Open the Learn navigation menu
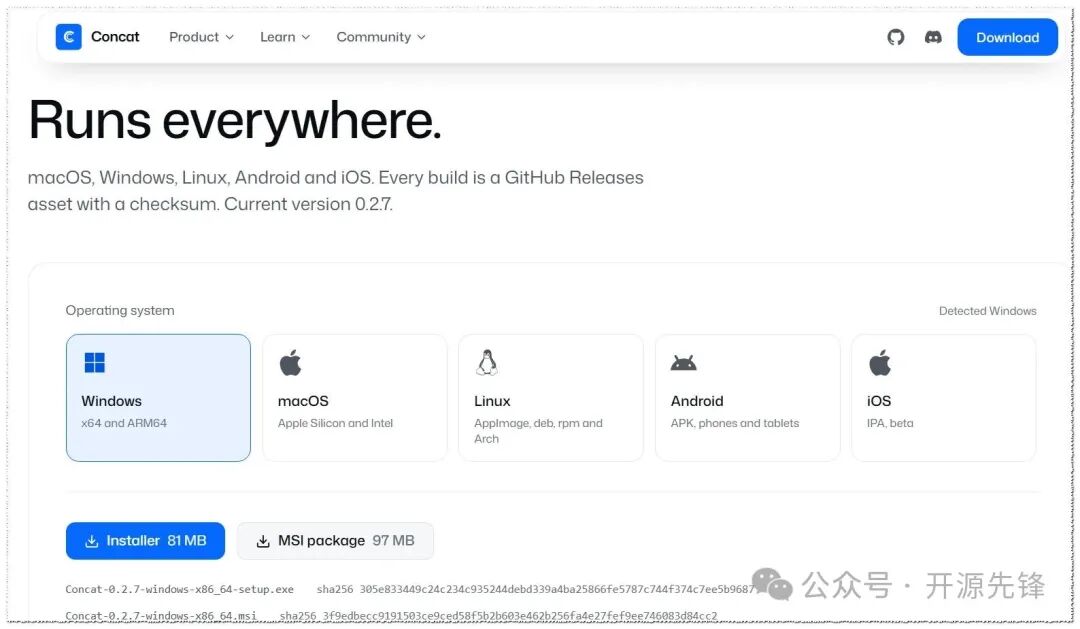 tap(285, 37)
